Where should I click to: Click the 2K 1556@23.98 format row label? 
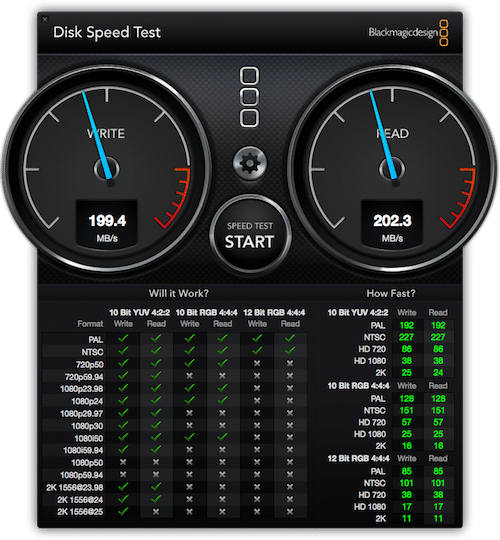[75, 488]
